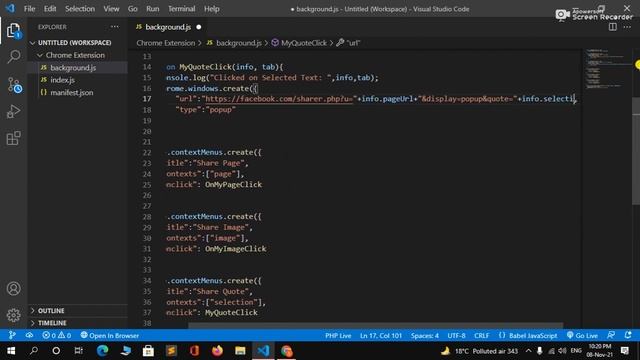Open Chrome from the taskbar
Viewport: 640px width, 360px height.
click(x=287, y=351)
